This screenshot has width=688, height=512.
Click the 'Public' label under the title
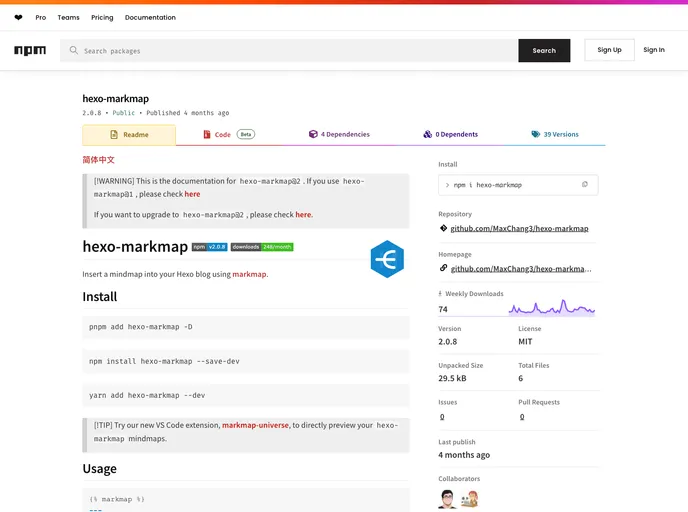click(x=124, y=113)
